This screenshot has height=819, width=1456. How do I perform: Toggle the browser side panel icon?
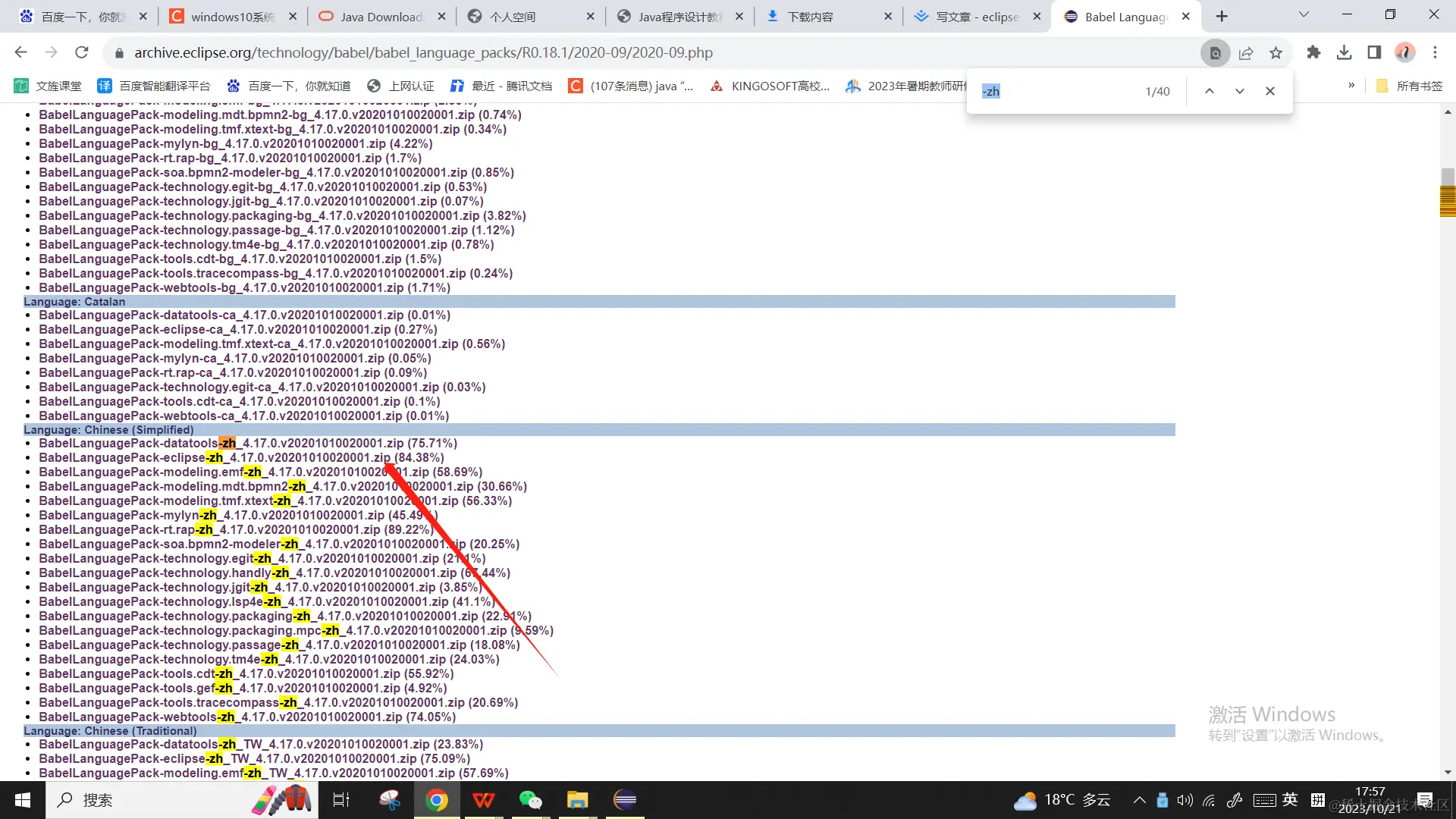coord(1374,52)
